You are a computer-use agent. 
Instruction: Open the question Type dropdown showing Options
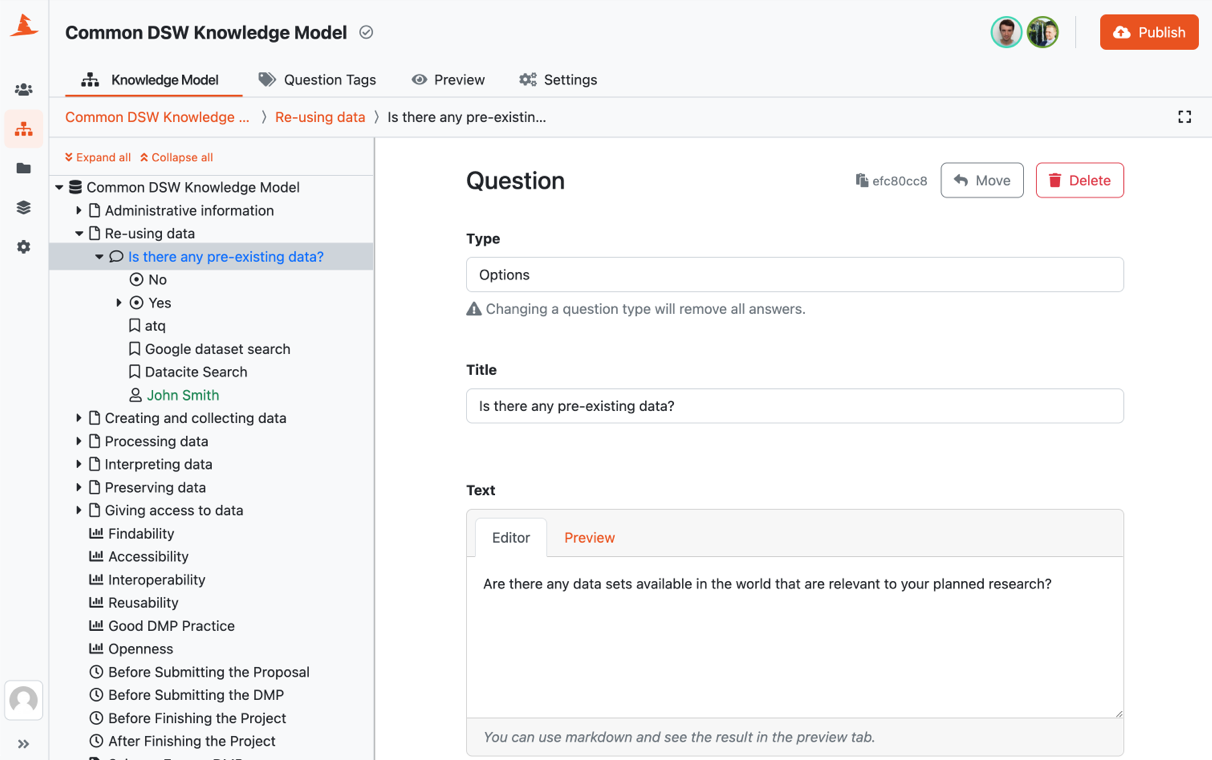(x=794, y=274)
